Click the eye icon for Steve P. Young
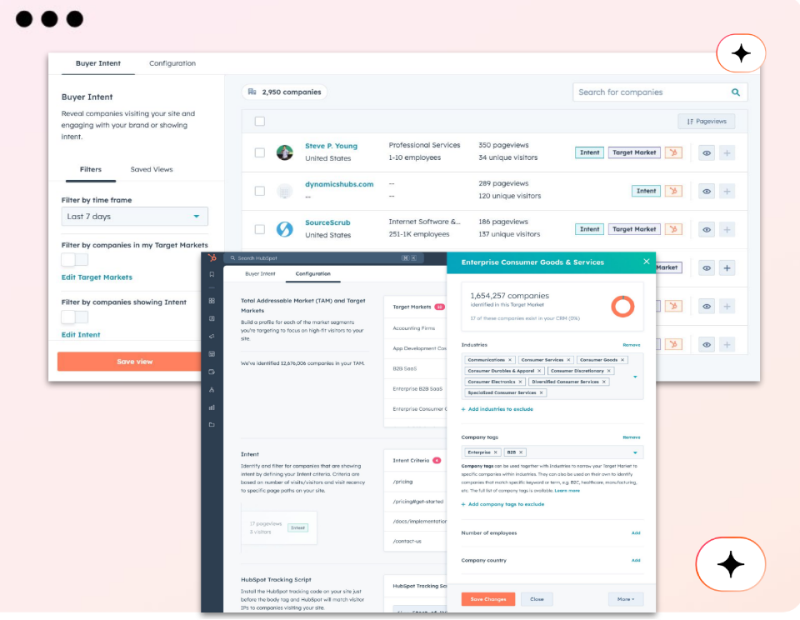This screenshot has width=800, height=620. pos(707,153)
